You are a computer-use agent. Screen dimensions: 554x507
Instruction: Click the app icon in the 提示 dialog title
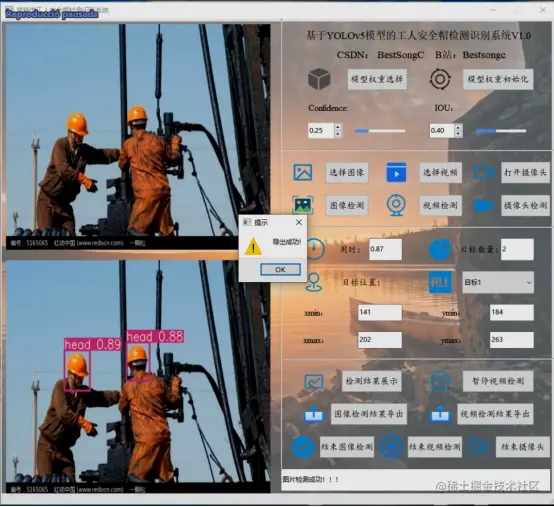tap(247, 222)
